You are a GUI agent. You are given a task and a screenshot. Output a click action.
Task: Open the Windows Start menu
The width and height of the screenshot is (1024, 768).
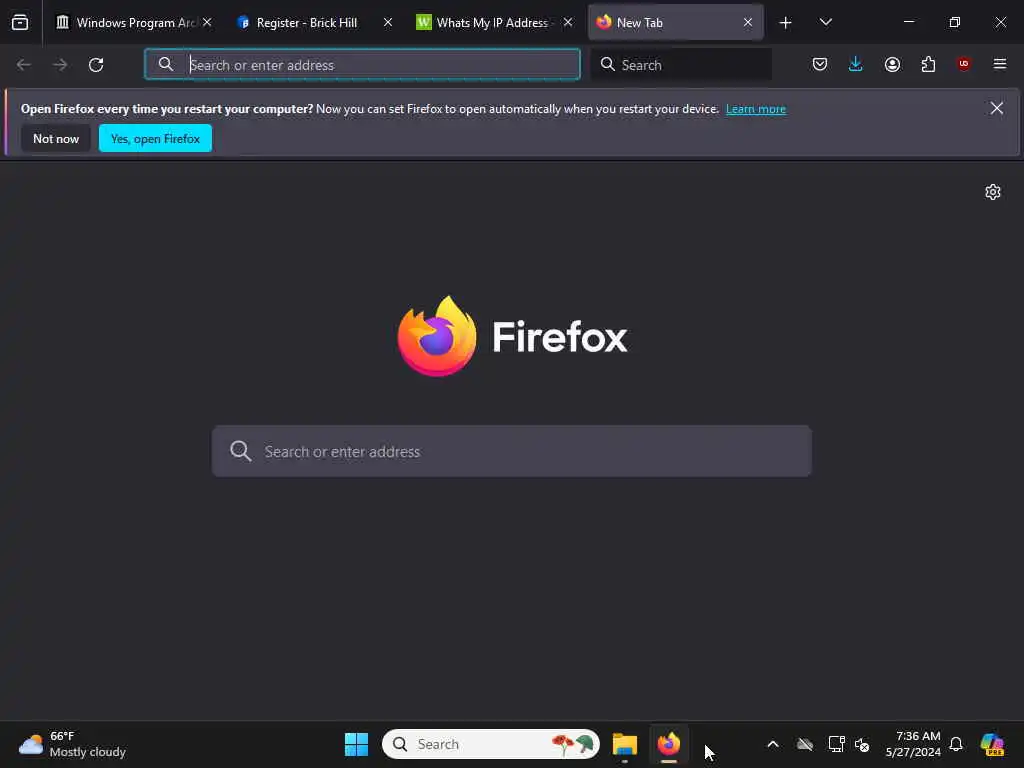coord(357,744)
